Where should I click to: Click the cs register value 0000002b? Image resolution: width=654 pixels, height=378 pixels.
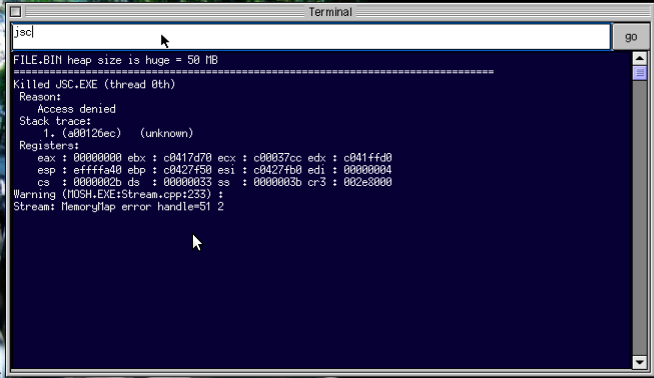click(x=98, y=182)
